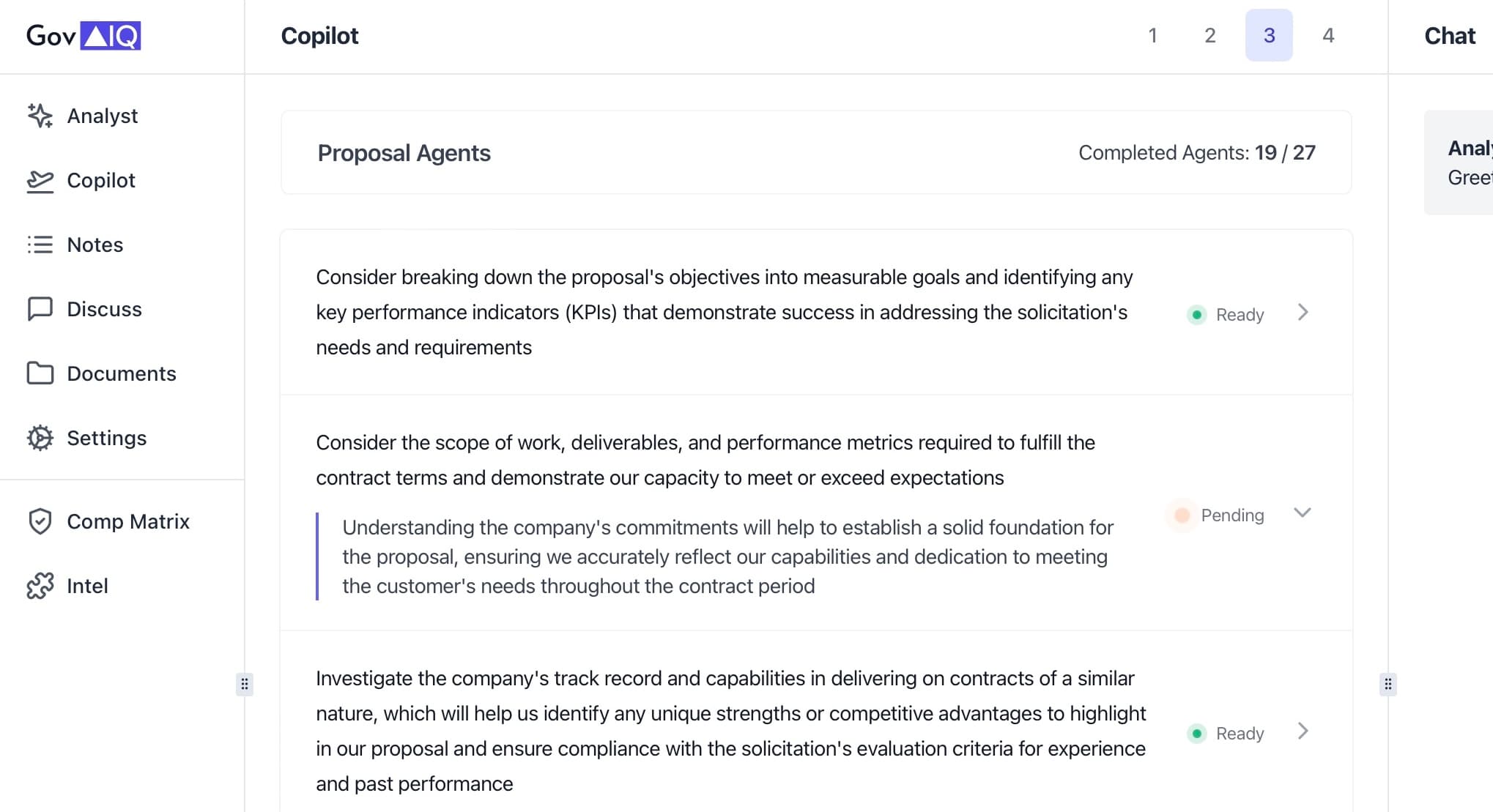Open Discuss panel
The width and height of the screenshot is (1493, 812).
click(x=104, y=308)
